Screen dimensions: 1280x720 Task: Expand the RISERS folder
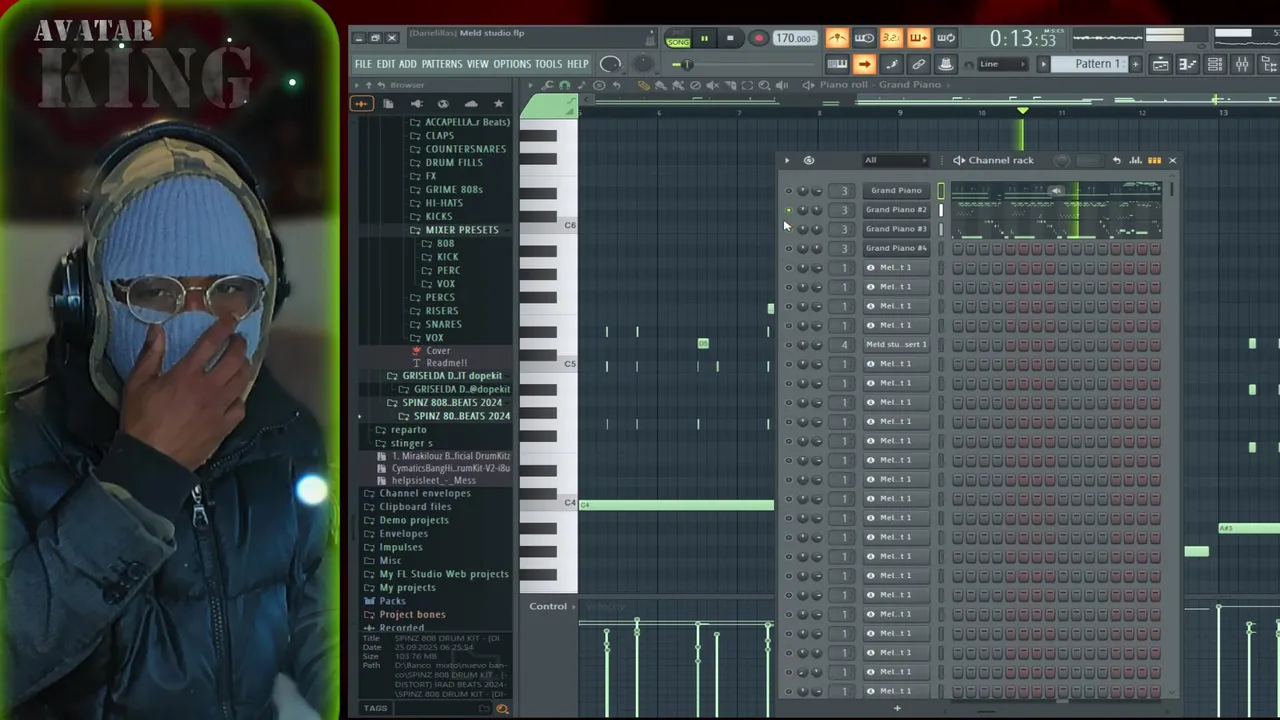click(x=441, y=311)
